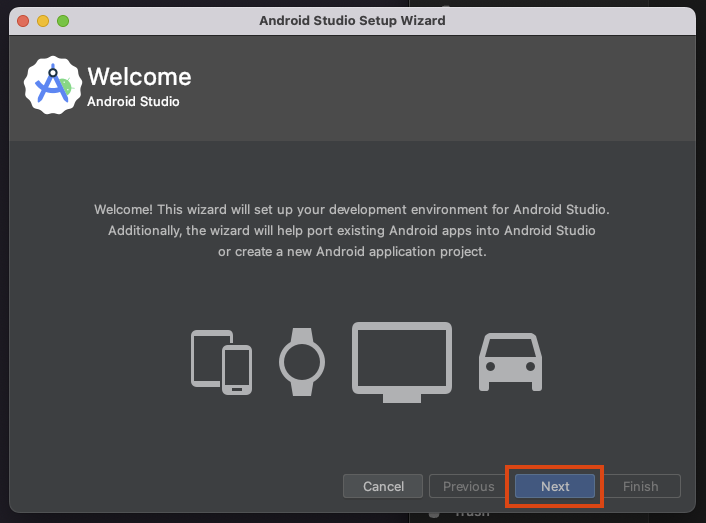Select the Android Auto car icon
706x523 pixels.
coord(510,362)
